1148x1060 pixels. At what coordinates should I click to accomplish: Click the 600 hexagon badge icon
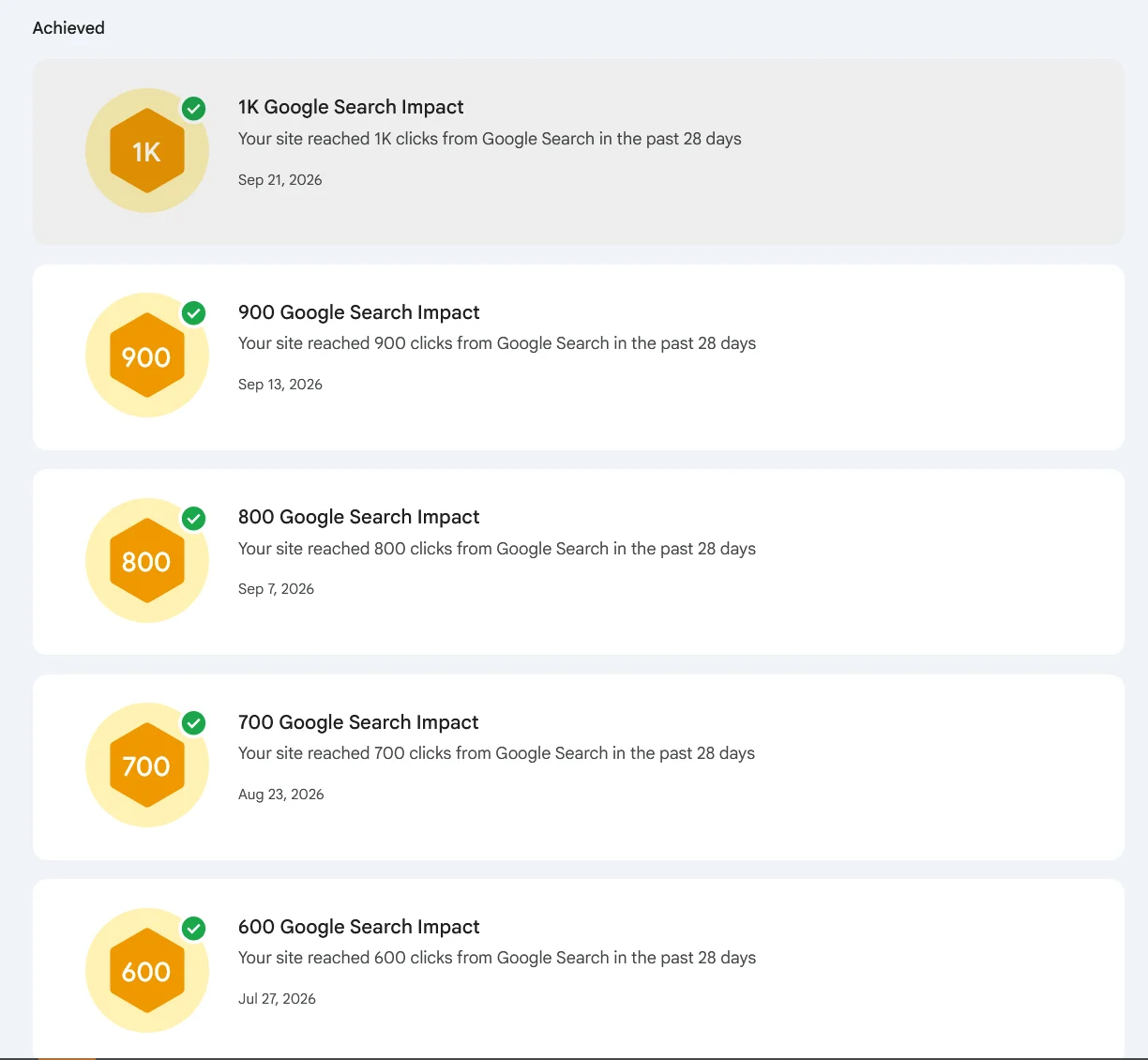pyautogui.click(x=147, y=971)
